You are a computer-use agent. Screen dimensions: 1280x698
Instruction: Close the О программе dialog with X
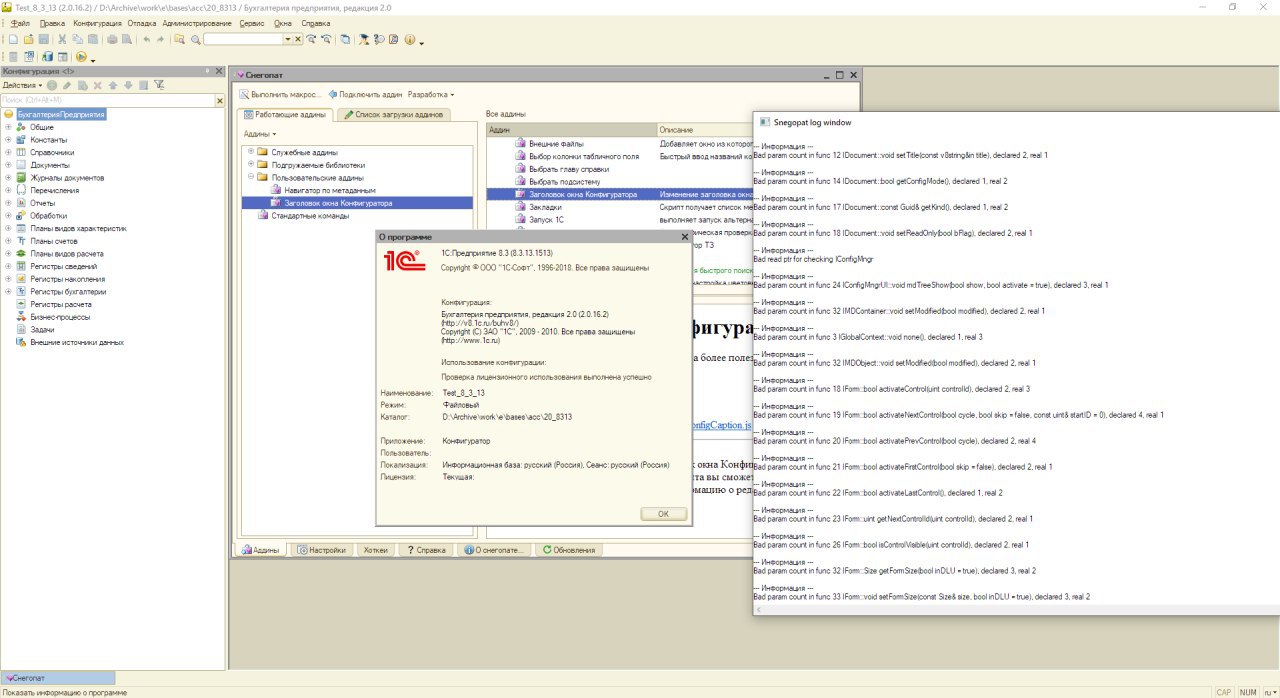(x=684, y=237)
